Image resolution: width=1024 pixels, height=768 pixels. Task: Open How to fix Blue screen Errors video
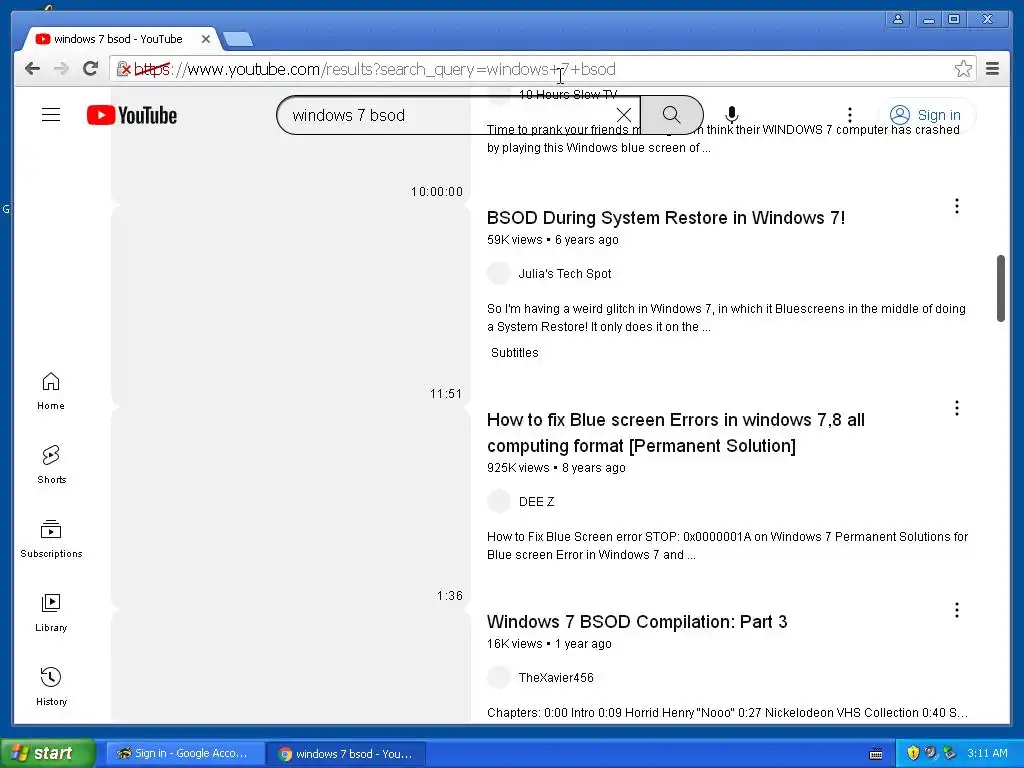(x=675, y=432)
